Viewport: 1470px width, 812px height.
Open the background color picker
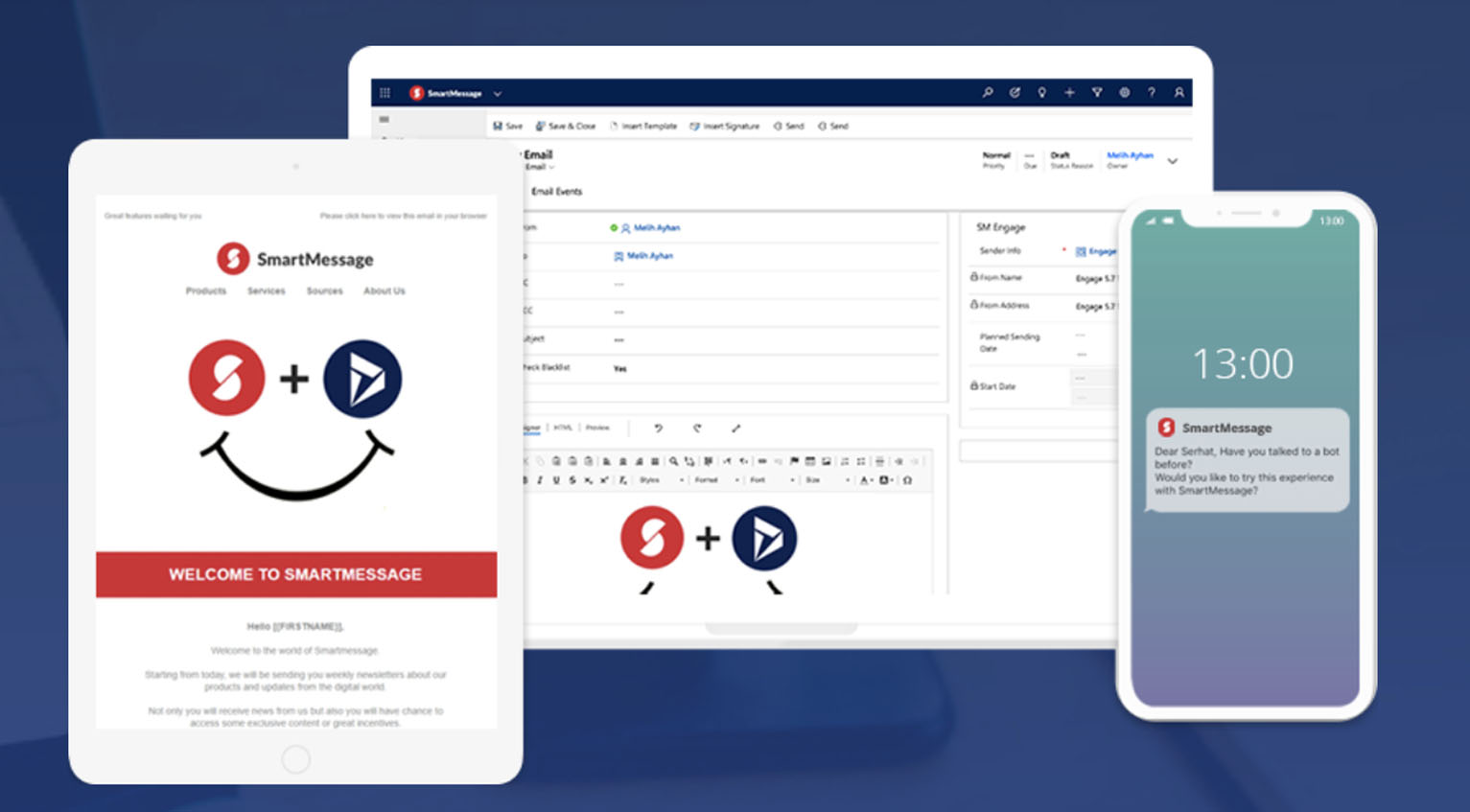886,480
